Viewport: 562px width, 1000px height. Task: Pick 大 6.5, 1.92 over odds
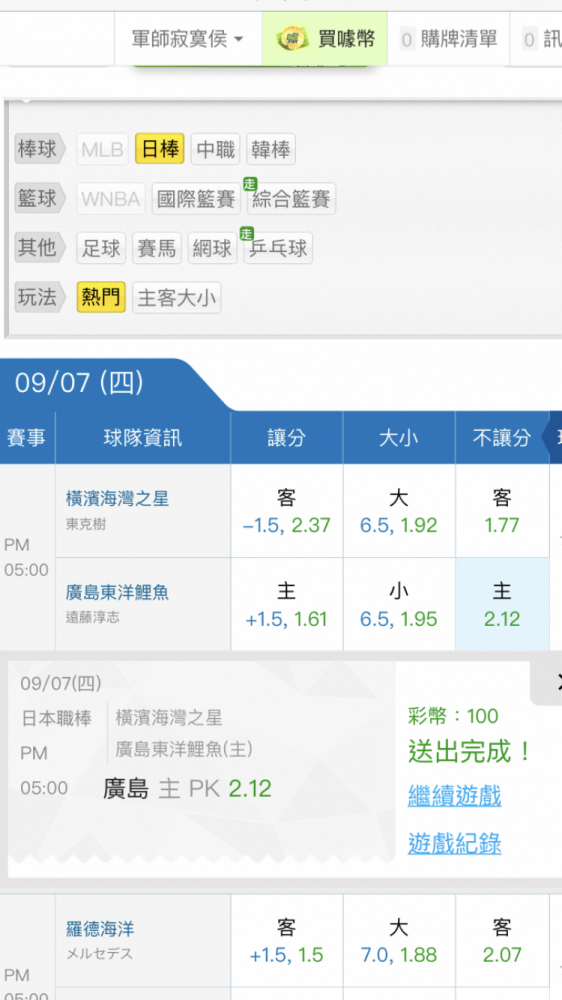click(399, 511)
